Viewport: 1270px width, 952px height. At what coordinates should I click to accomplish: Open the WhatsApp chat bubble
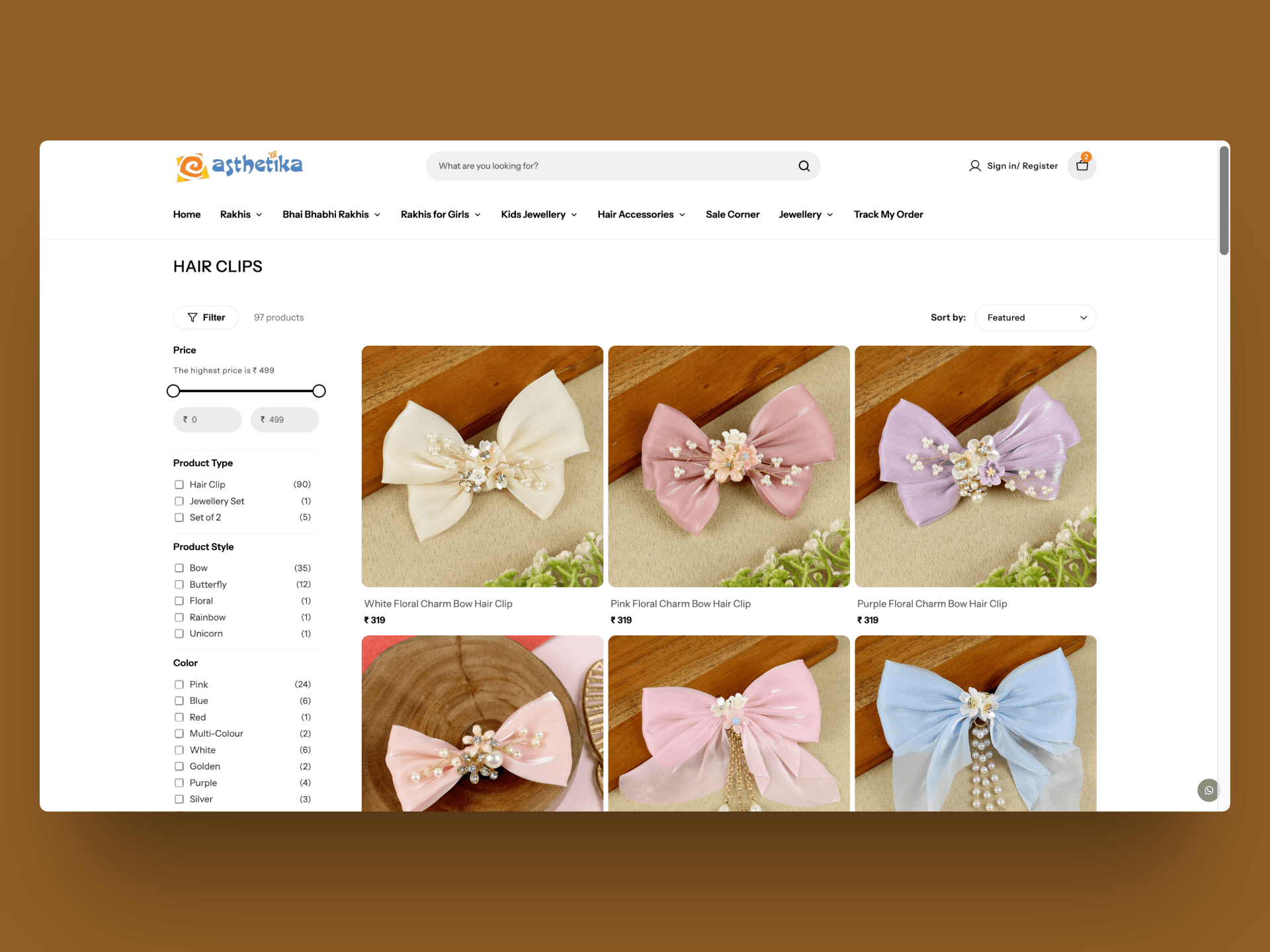[1208, 790]
